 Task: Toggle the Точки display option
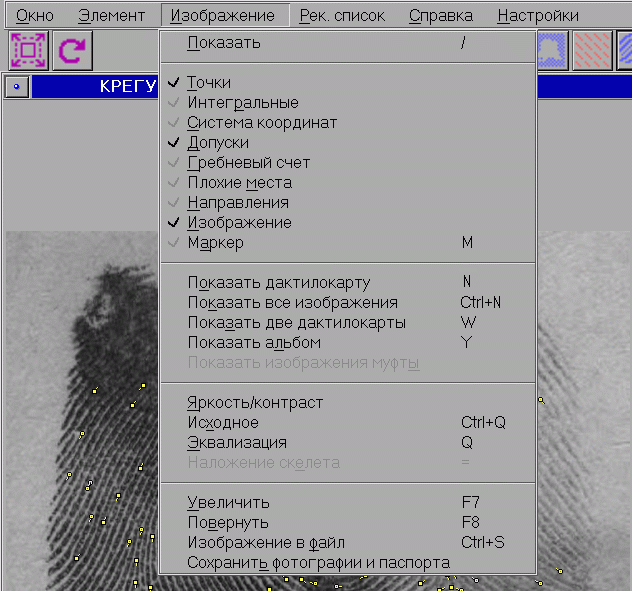pos(347,82)
